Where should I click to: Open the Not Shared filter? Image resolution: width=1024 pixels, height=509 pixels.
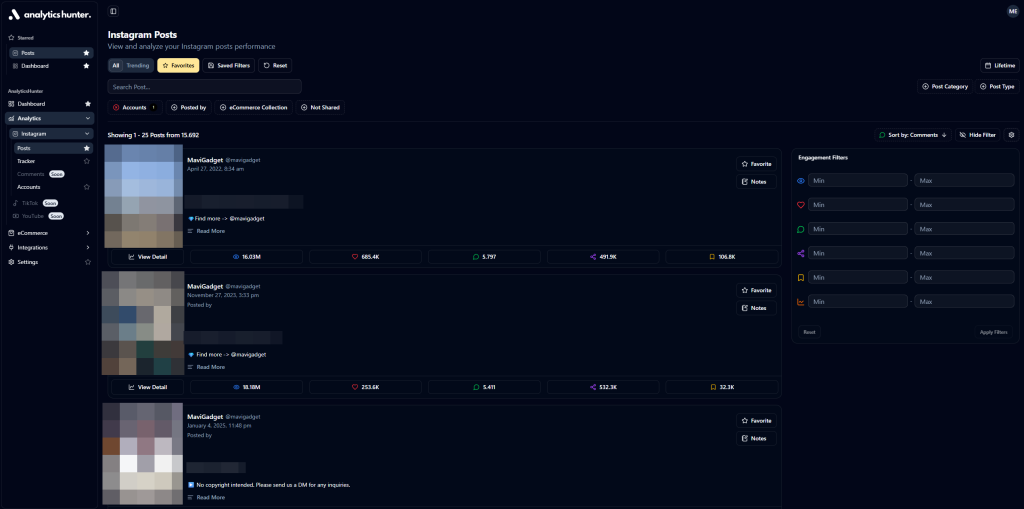tap(320, 107)
